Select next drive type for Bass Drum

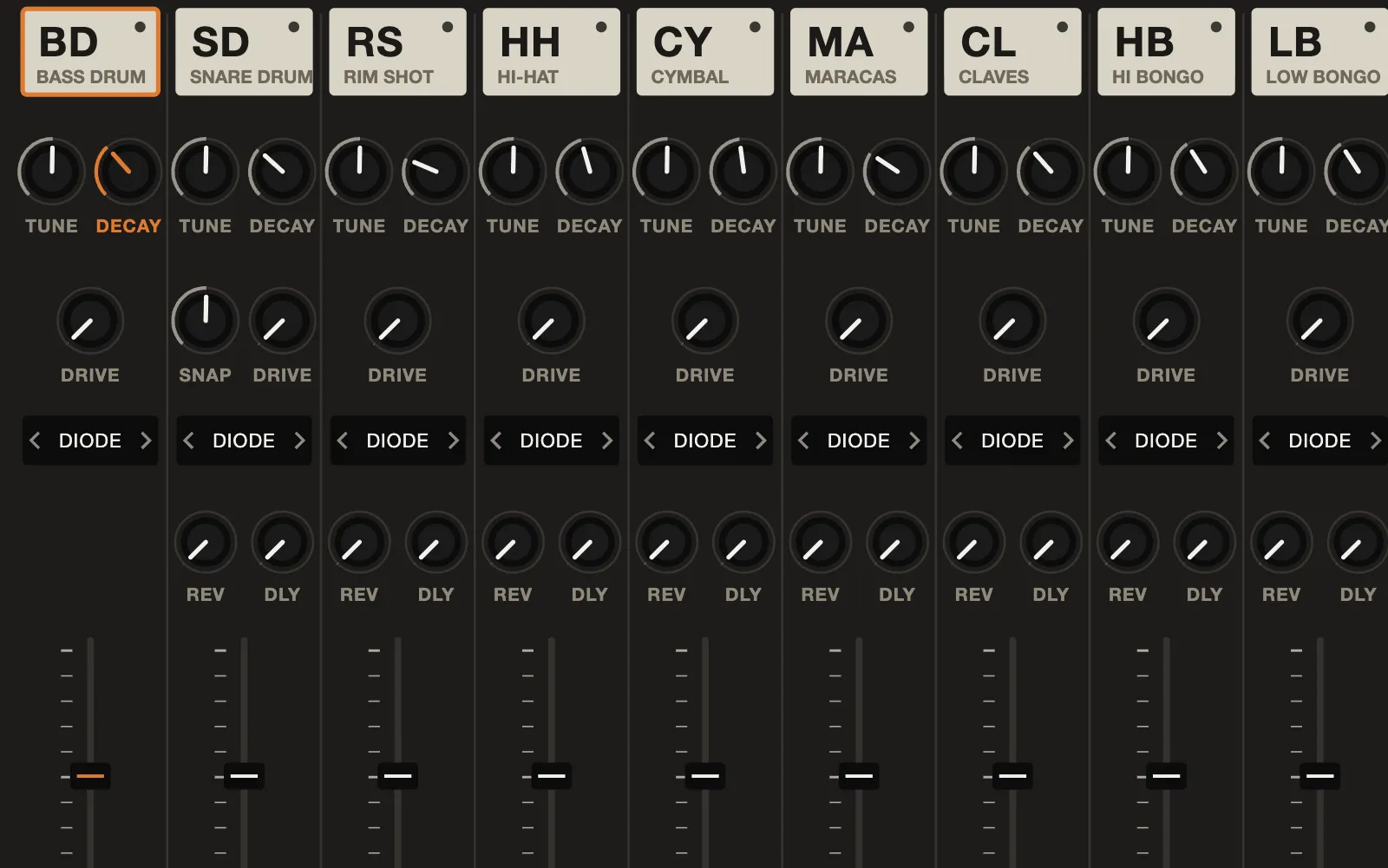click(146, 441)
